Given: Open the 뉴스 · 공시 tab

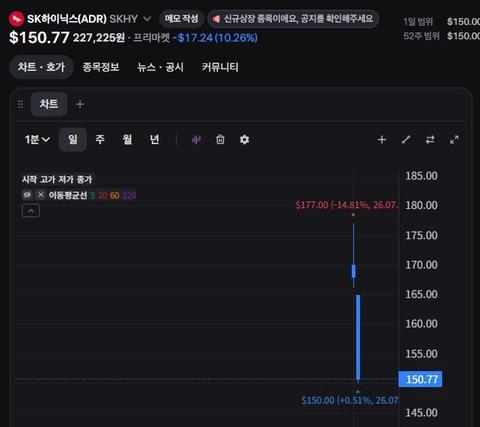Looking at the screenshot, I should point(160,67).
